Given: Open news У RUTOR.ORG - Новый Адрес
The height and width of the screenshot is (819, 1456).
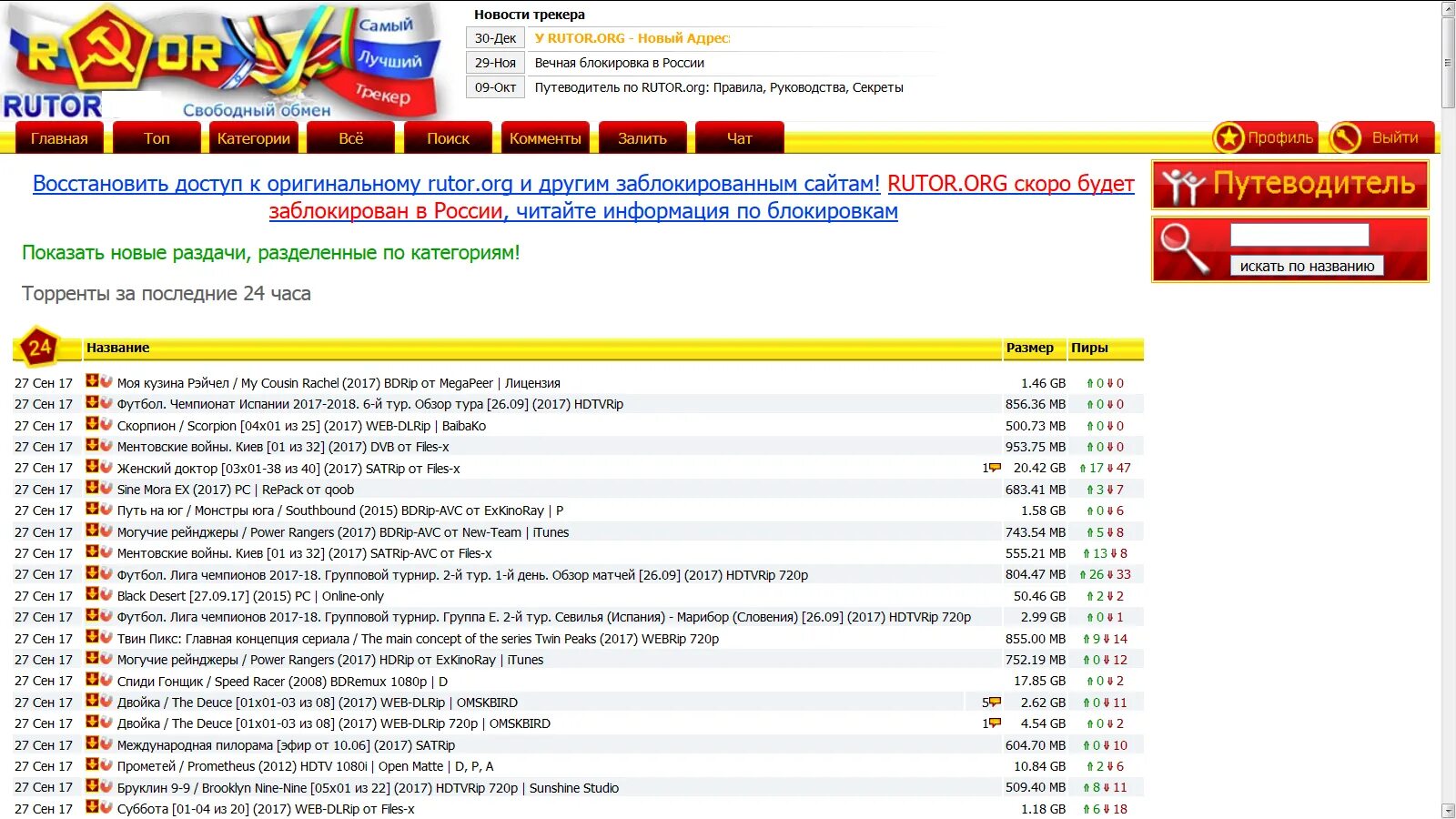Looking at the screenshot, I should pyautogui.click(x=632, y=38).
